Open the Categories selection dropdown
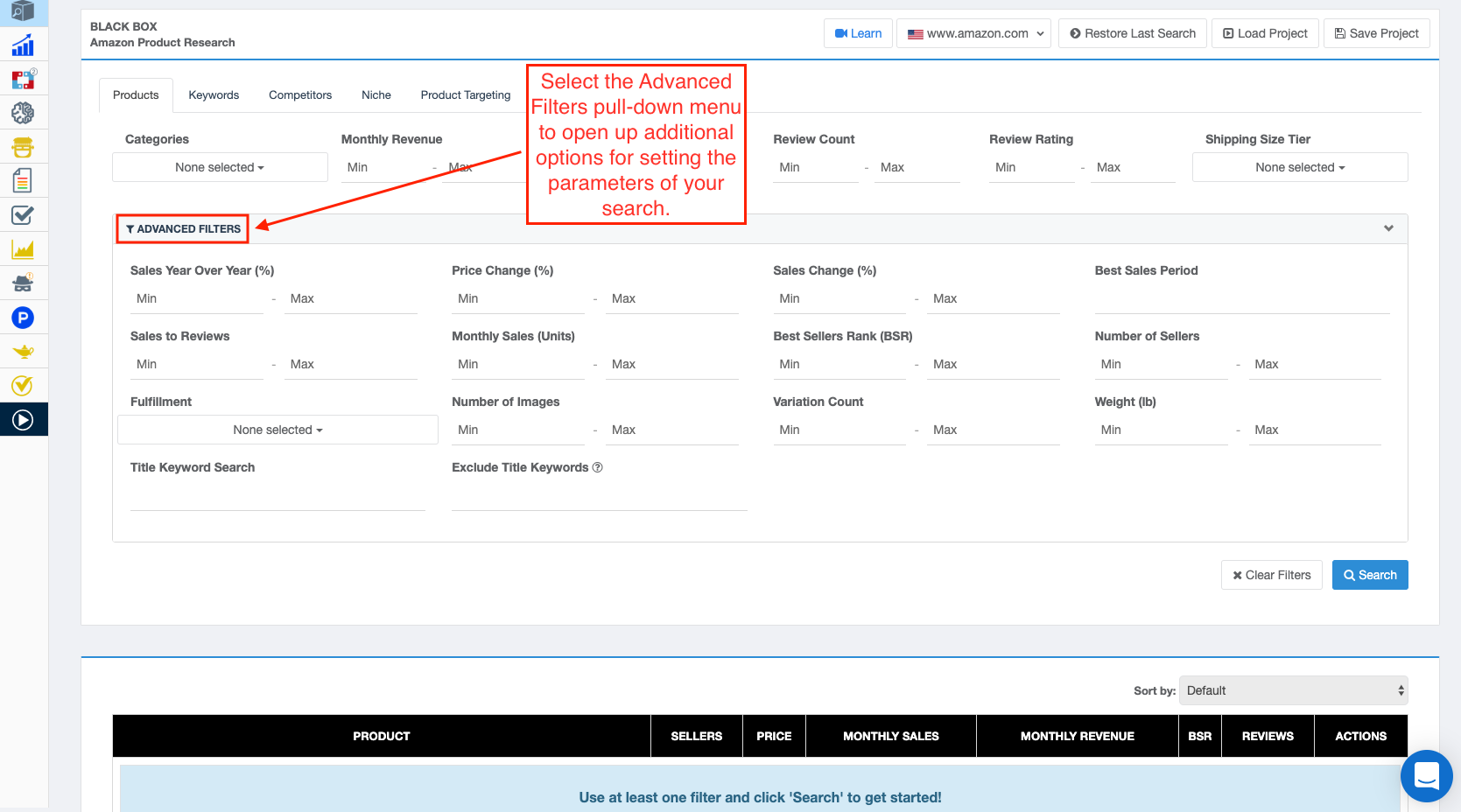The image size is (1461, 812). coord(219,167)
